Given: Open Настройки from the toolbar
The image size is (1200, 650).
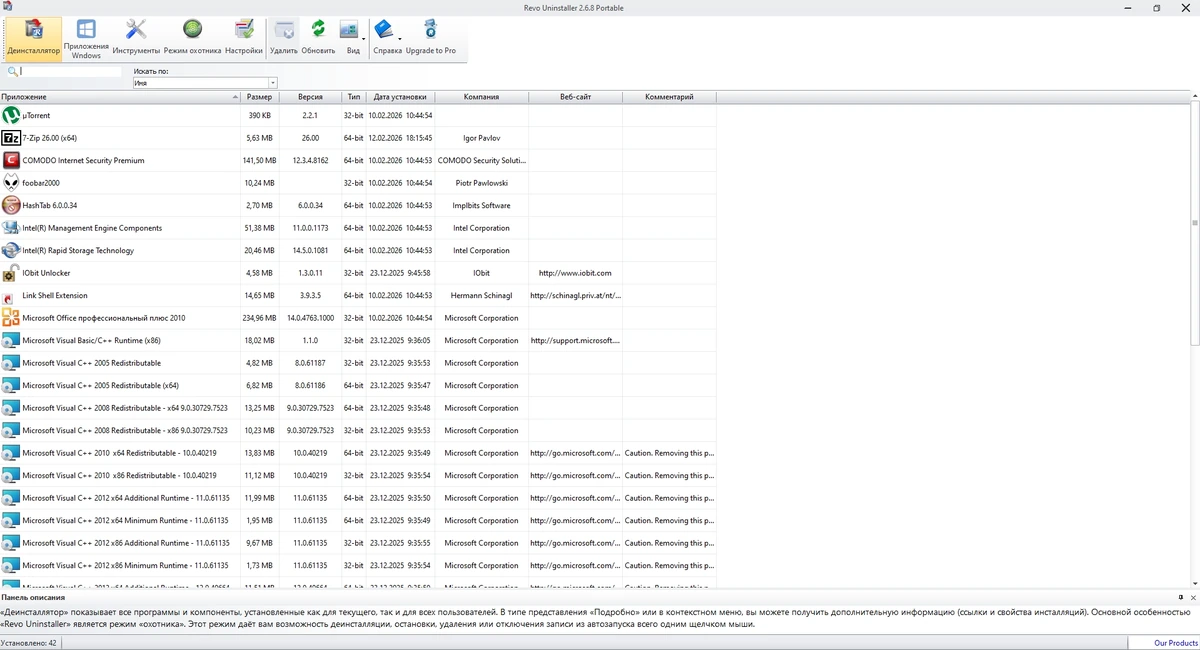Looking at the screenshot, I should click(244, 38).
